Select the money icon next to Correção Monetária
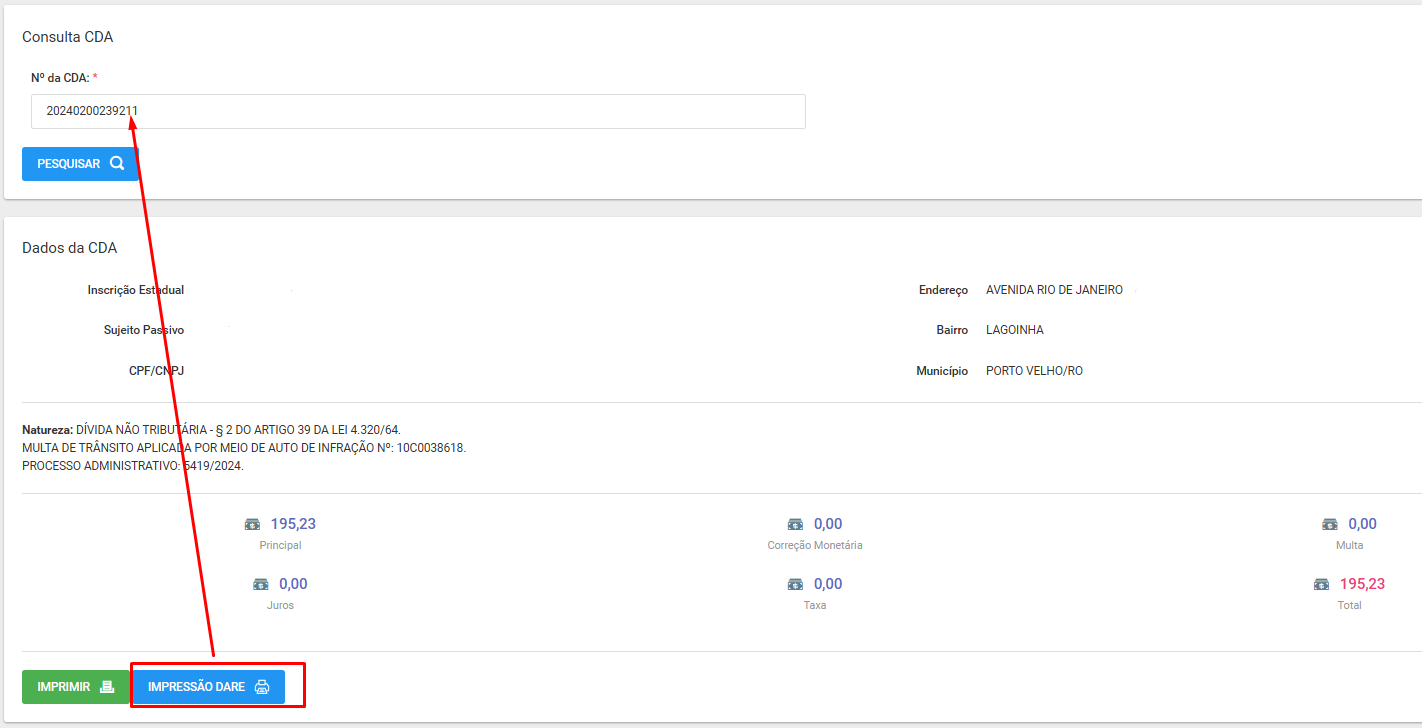The width and height of the screenshot is (1422, 728). pyautogui.click(x=795, y=524)
